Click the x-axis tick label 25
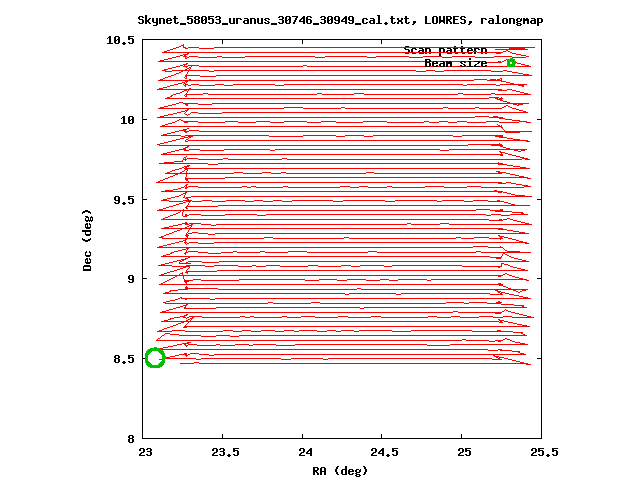This screenshot has width=640, height=480. pos(464,452)
